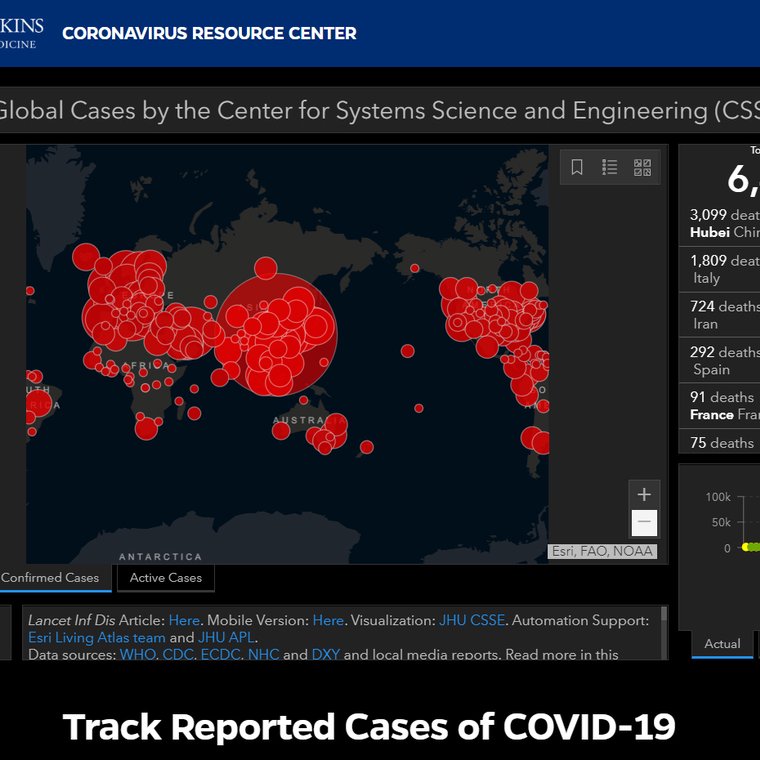
Task: Open the DXY data source link
Action: [x=326, y=654]
